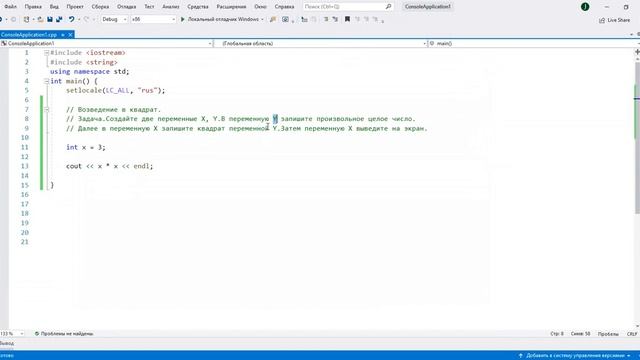This screenshot has height=360, width=640.
Task: Click the comment selection toolbar icon
Action: click(326, 19)
